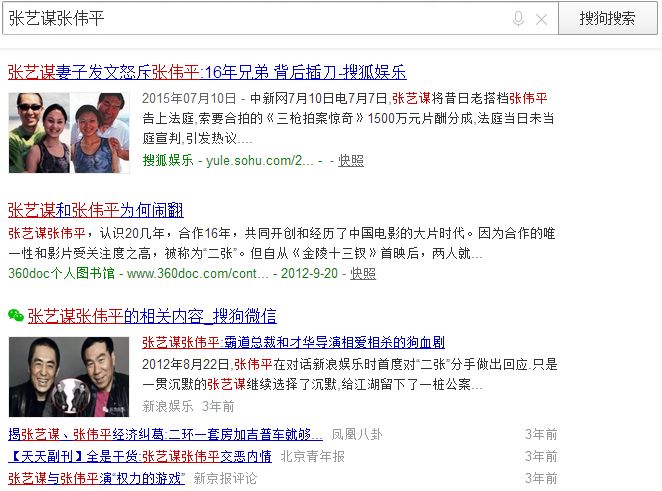The width and height of the screenshot is (662, 491).
Task: Click the microphone voice search icon
Action: (518, 19)
